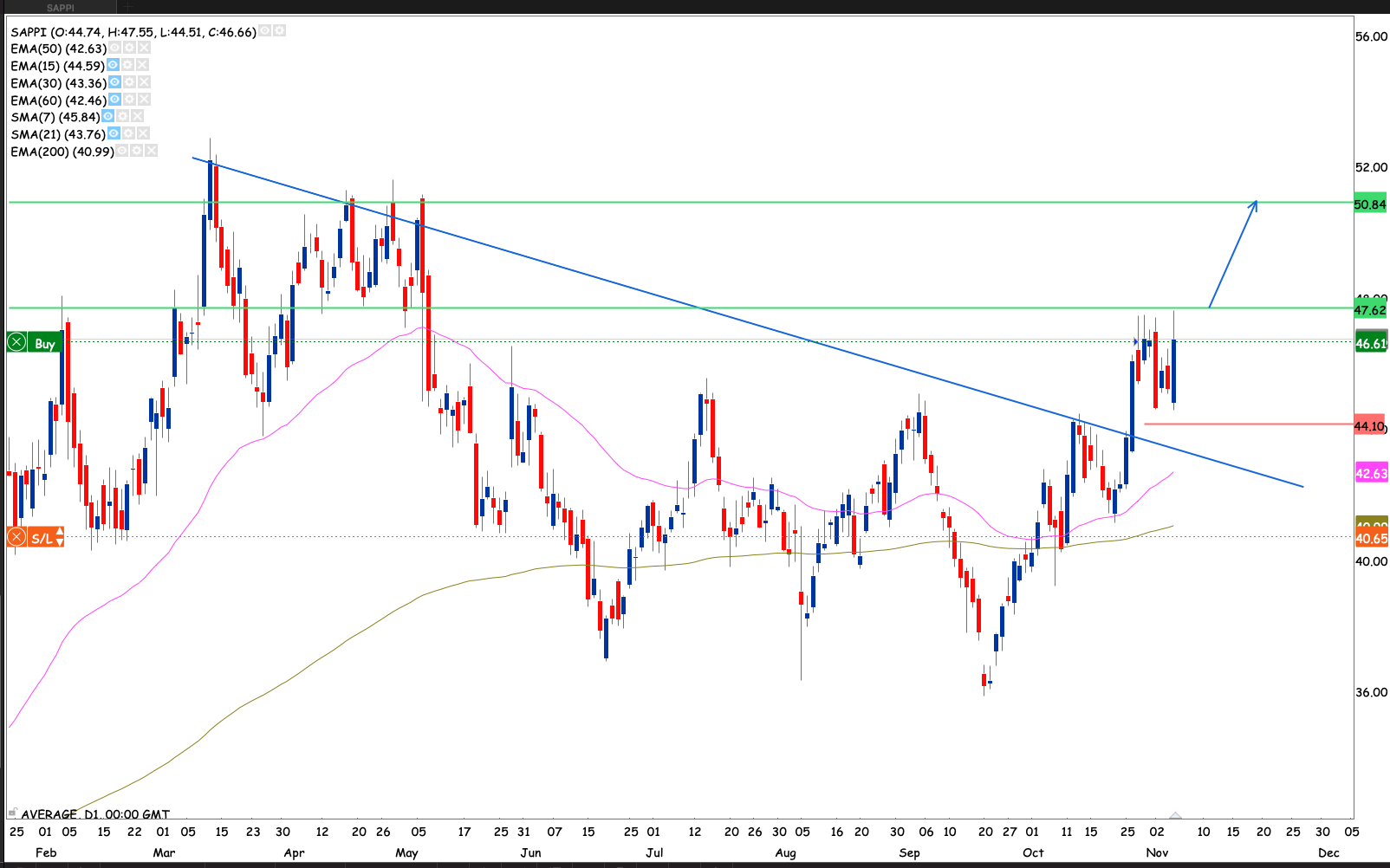This screenshot has width=1390, height=868.
Task: Select the SAPPI chart tab
Action: click(x=61, y=8)
